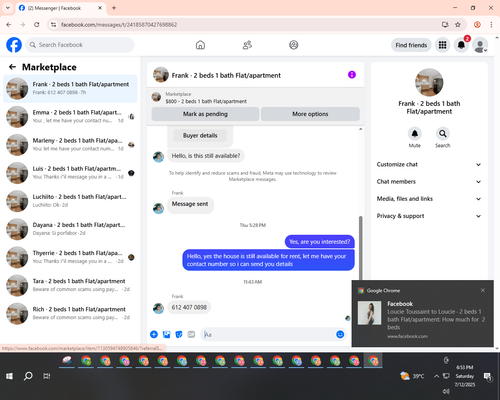Open Luchiito's conversation in list
The height and width of the screenshot is (400, 500).
70,201
